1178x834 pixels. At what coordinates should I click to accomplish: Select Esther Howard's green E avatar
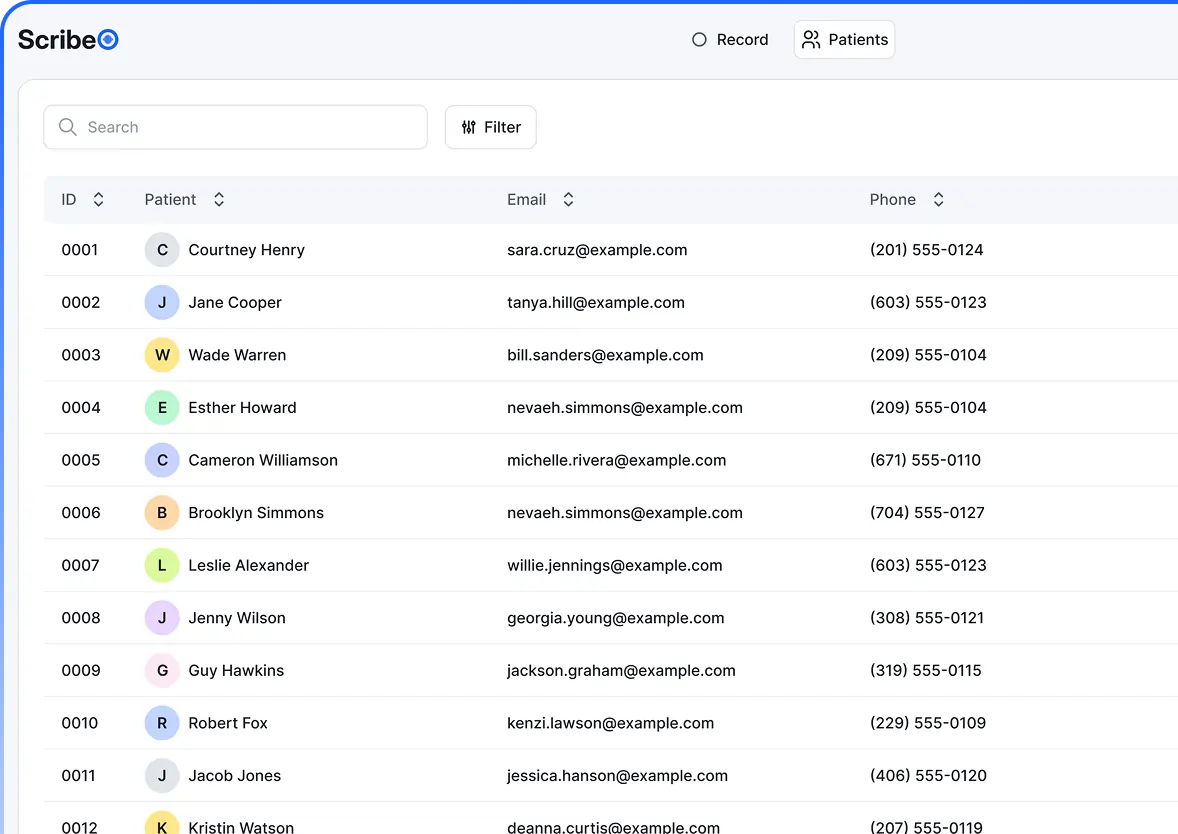click(x=162, y=408)
